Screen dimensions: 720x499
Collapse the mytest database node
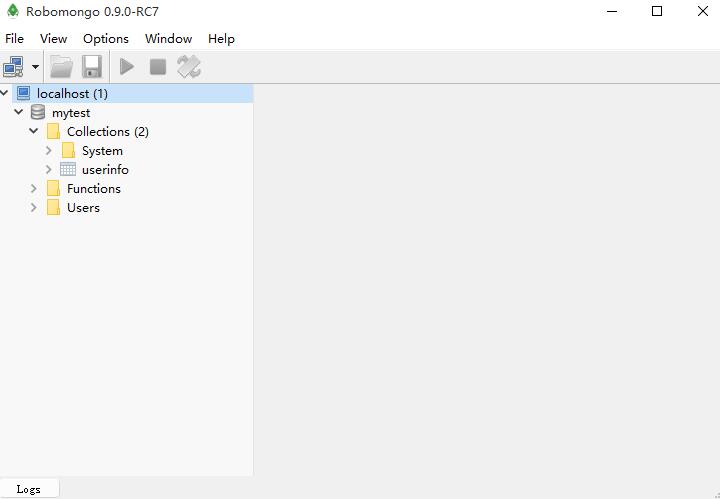19,112
